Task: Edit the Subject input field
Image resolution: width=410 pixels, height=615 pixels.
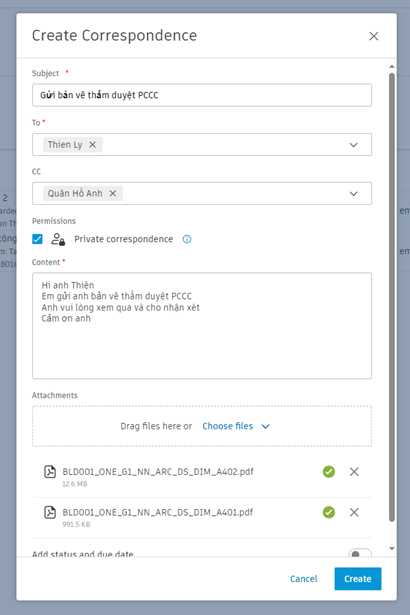Action: click(202, 95)
